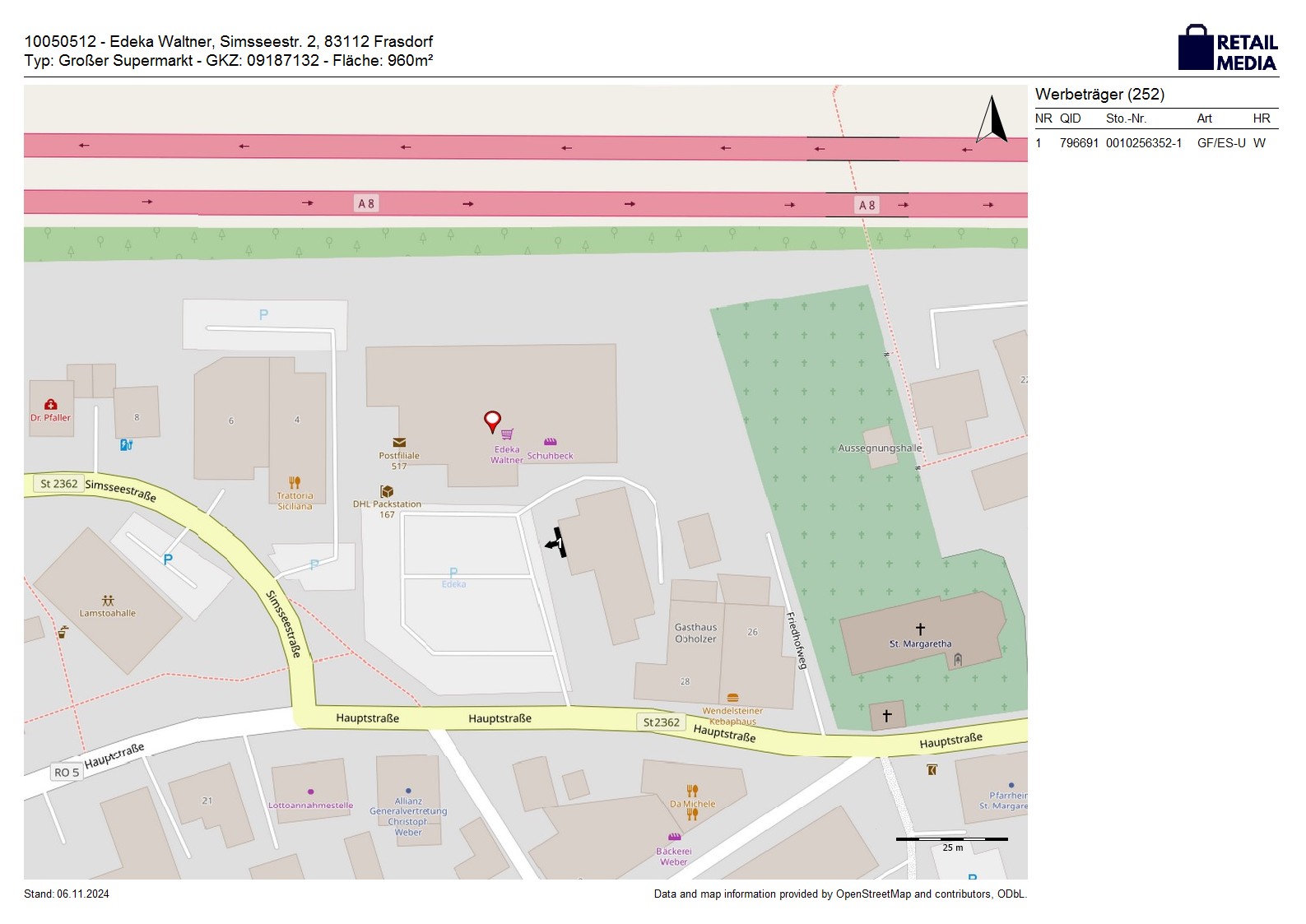Select the Wendelsteiner Kebaphaus burger icon
The image size is (1306, 924).
pyautogui.click(x=732, y=698)
